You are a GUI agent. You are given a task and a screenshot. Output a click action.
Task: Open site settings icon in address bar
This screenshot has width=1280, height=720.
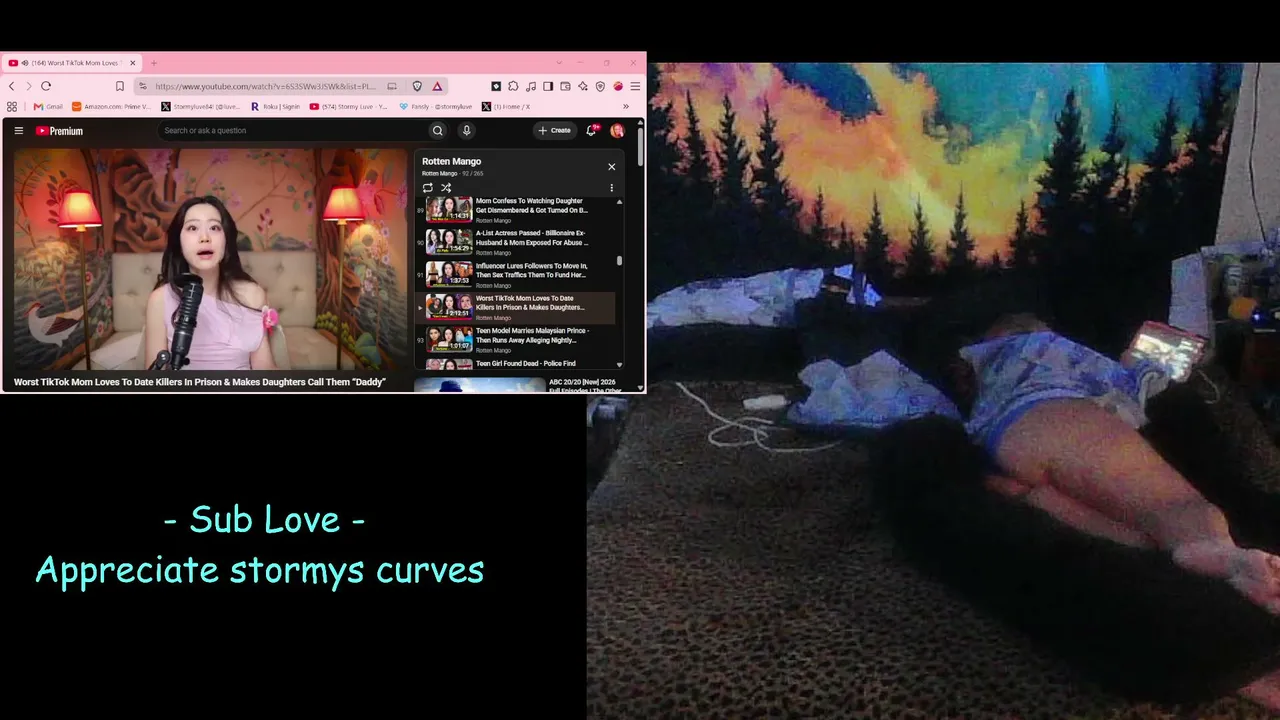coord(143,86)
